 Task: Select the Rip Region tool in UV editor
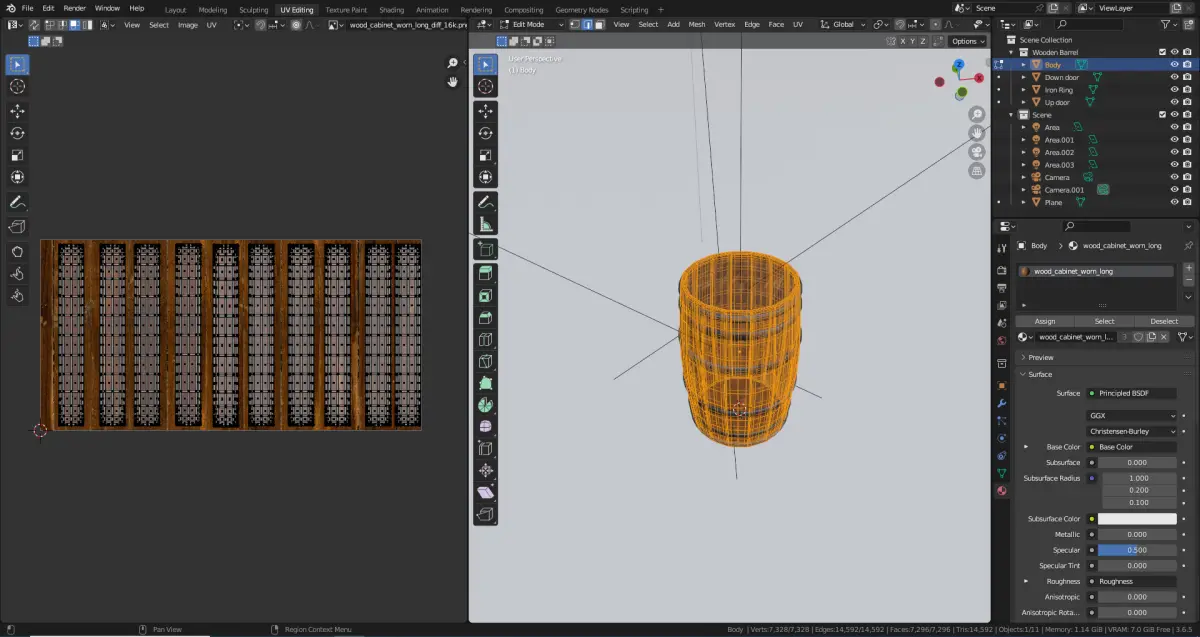(x=17, y=226)
